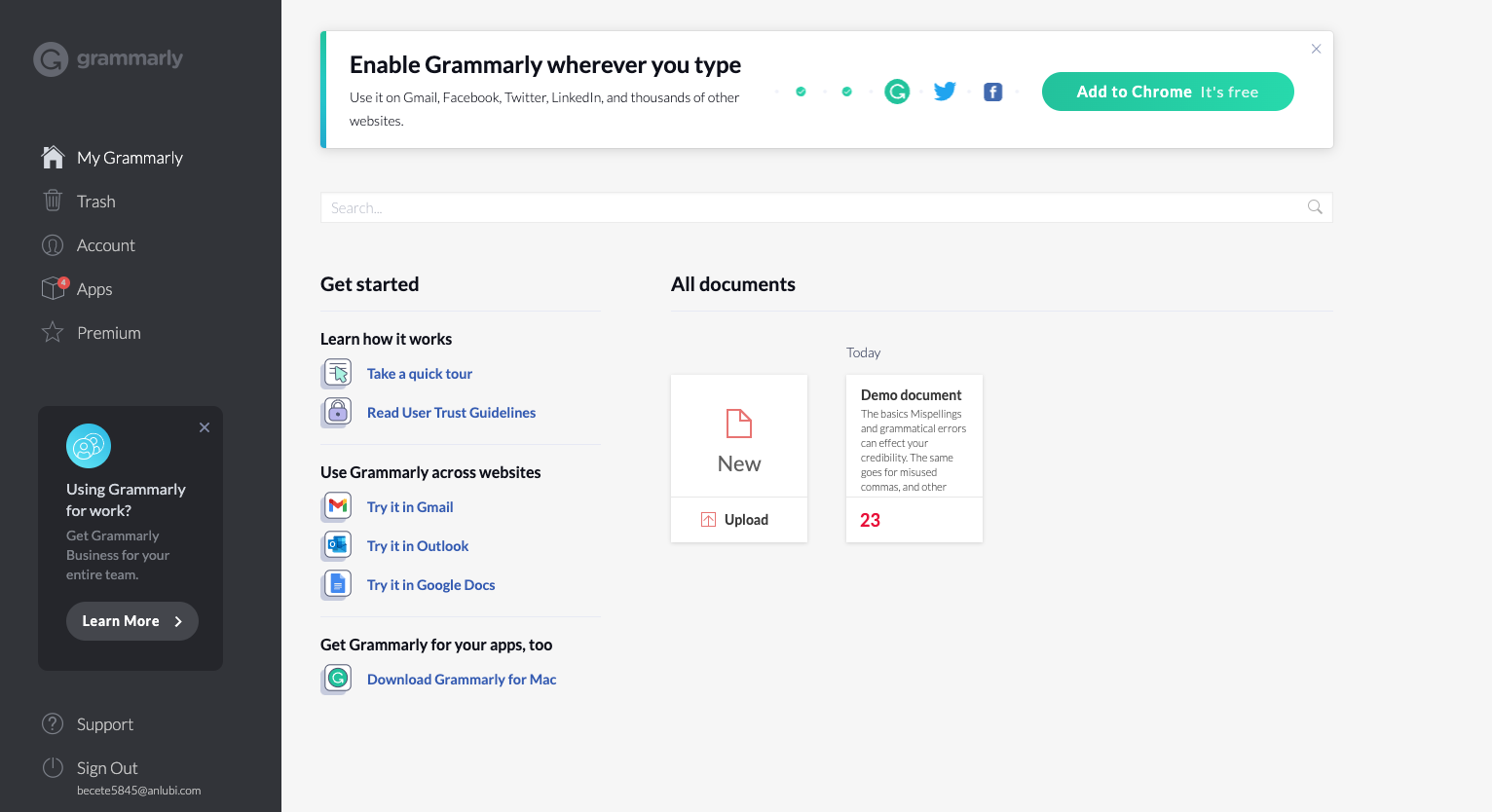Click the magnifier icon in the search bar
Image resolution: width=1492 pixels, height=812 pixels.
(x=1315, y=207)
